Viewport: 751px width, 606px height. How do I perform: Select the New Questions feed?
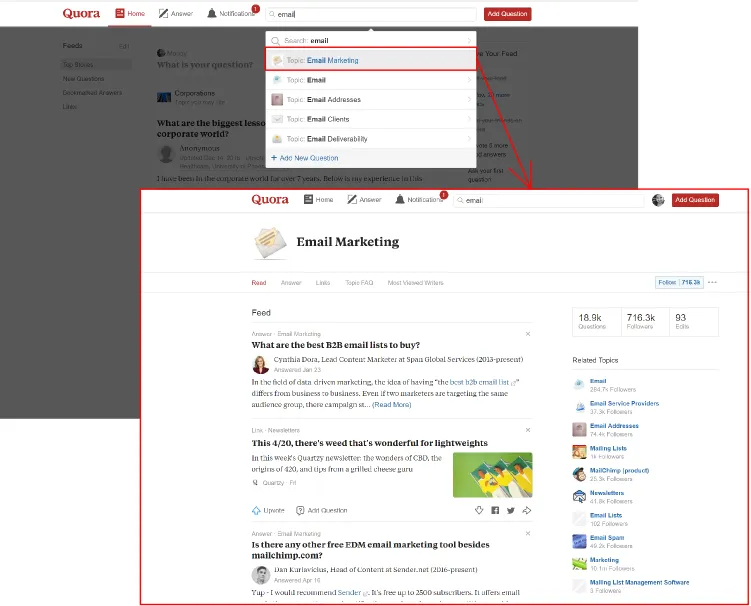tap(83, 79)
